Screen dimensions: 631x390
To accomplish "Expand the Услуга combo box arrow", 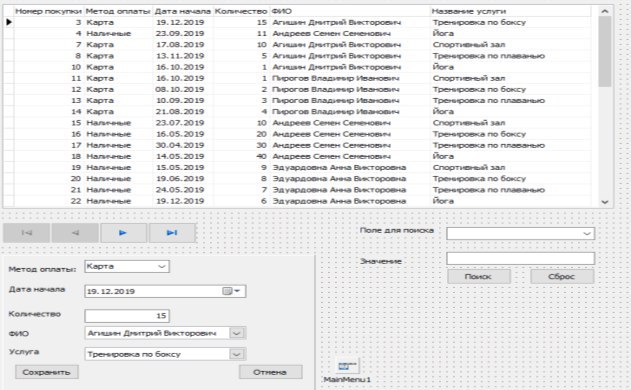I will coord(237,354).
